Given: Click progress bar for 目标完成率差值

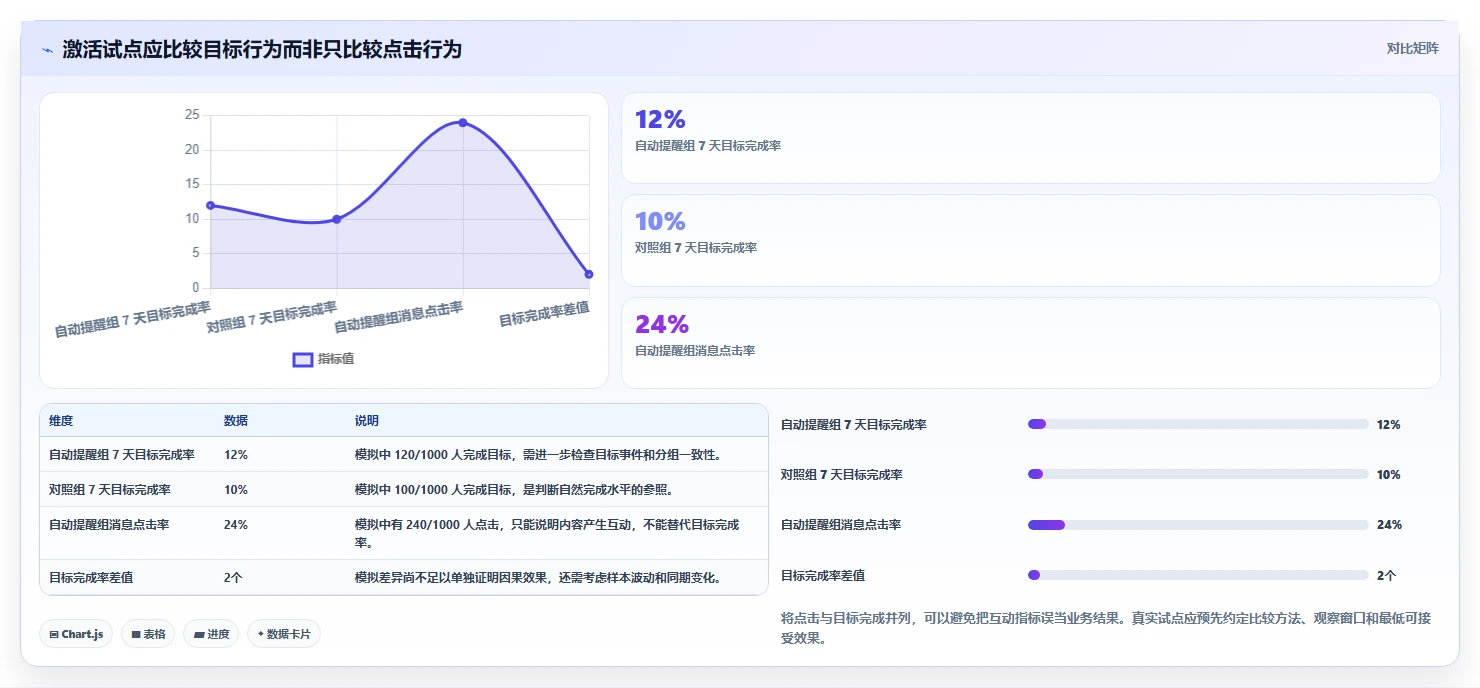Looking at the screenshot, I should (x=1198, y=575).
